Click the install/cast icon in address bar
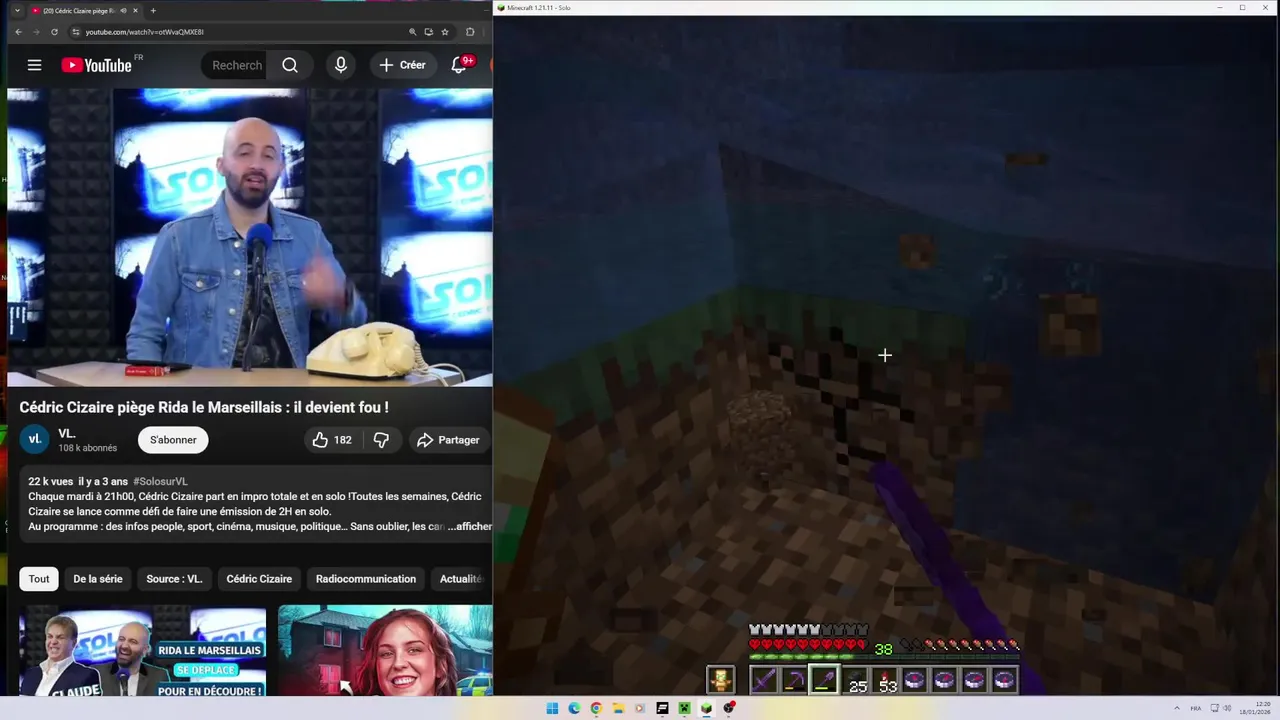The height and width of the screenshot is (720, 1280). [429, 32]
